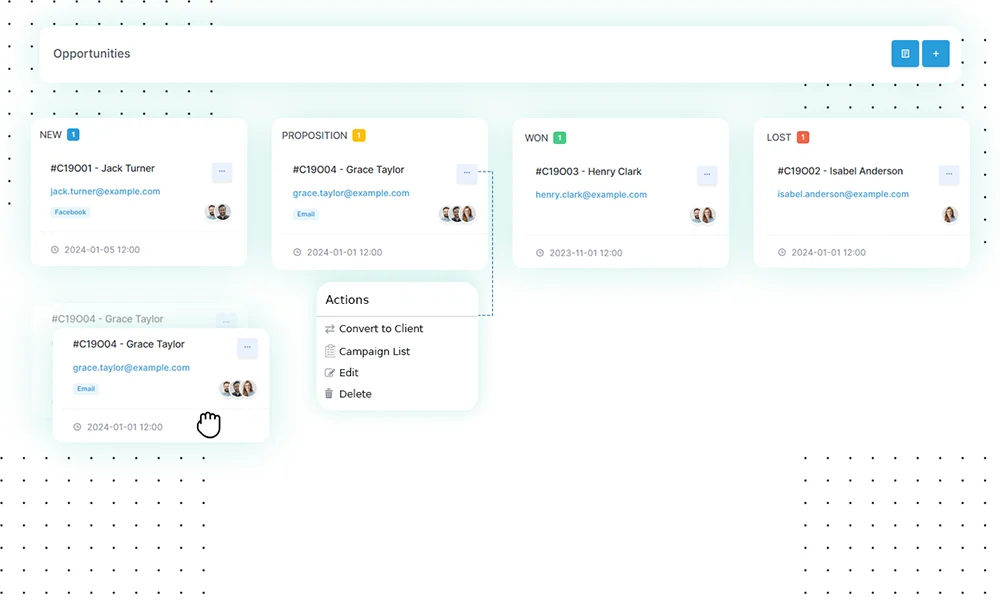Click the three-dot icon on dragged Grace Taylor card
This screenshot has height=614, width=1000.
[247, 348]
